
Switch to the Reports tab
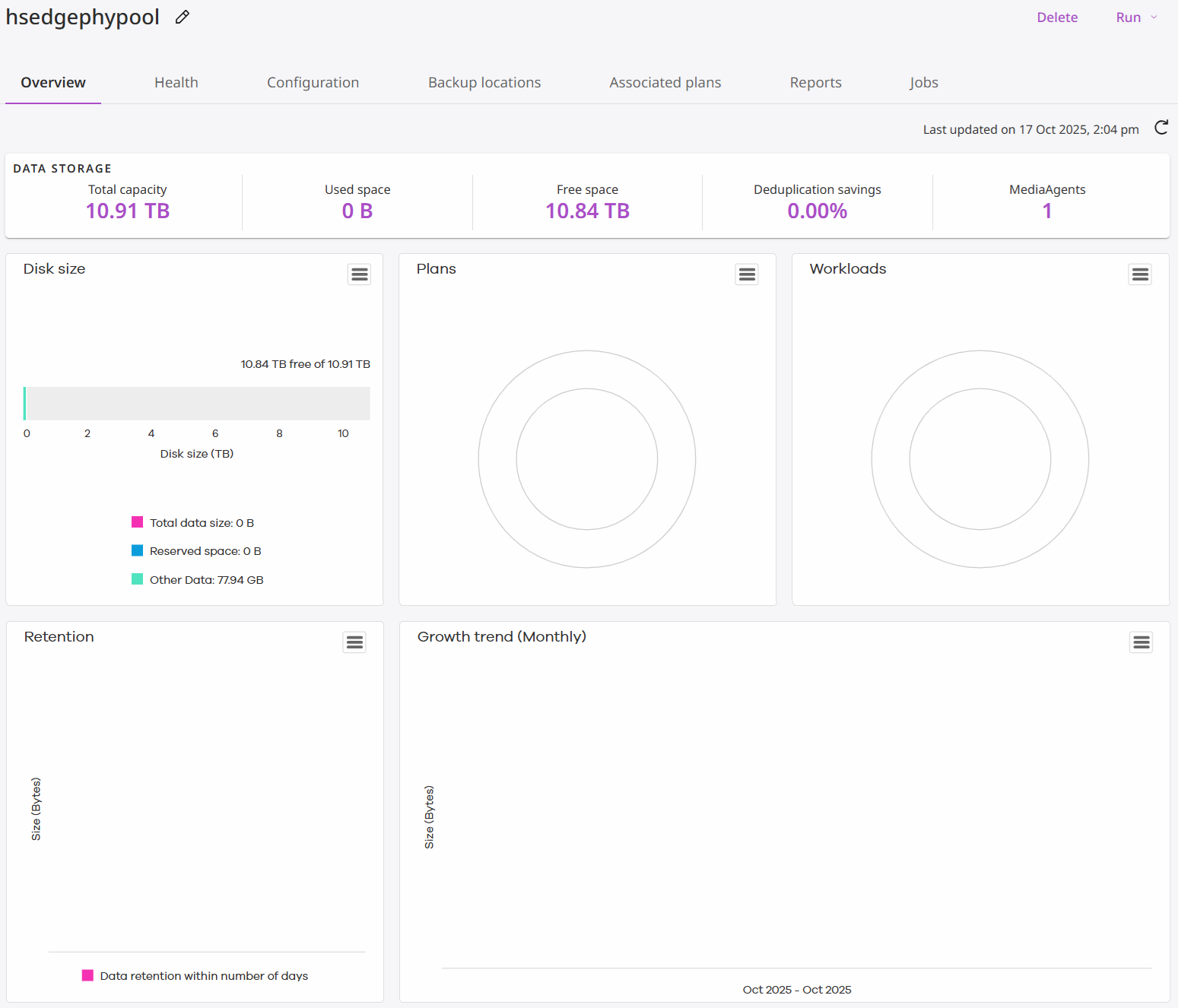click(815, 82)
